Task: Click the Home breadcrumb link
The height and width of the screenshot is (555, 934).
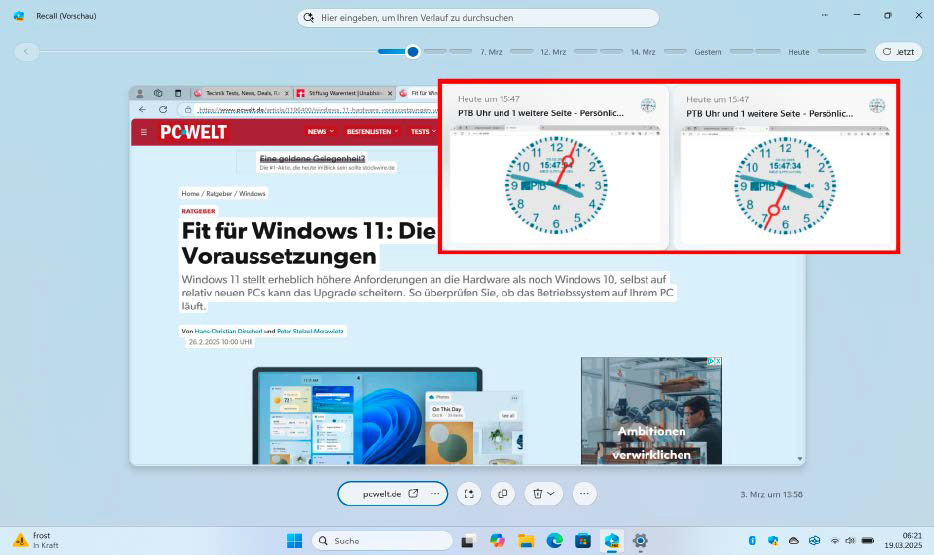Action: point(190,194)
